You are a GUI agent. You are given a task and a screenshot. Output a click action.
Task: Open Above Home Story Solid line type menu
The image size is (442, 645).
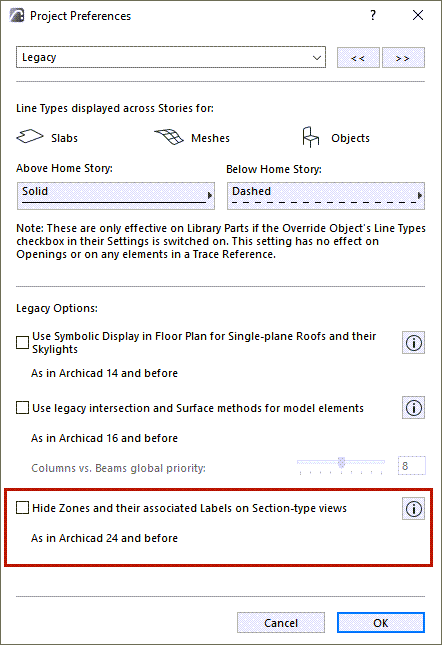[x=116, y=196]
